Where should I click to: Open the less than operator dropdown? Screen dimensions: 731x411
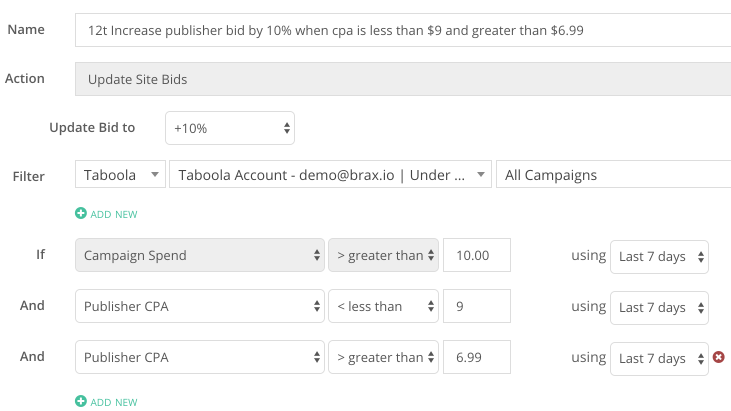pos(383,306)
